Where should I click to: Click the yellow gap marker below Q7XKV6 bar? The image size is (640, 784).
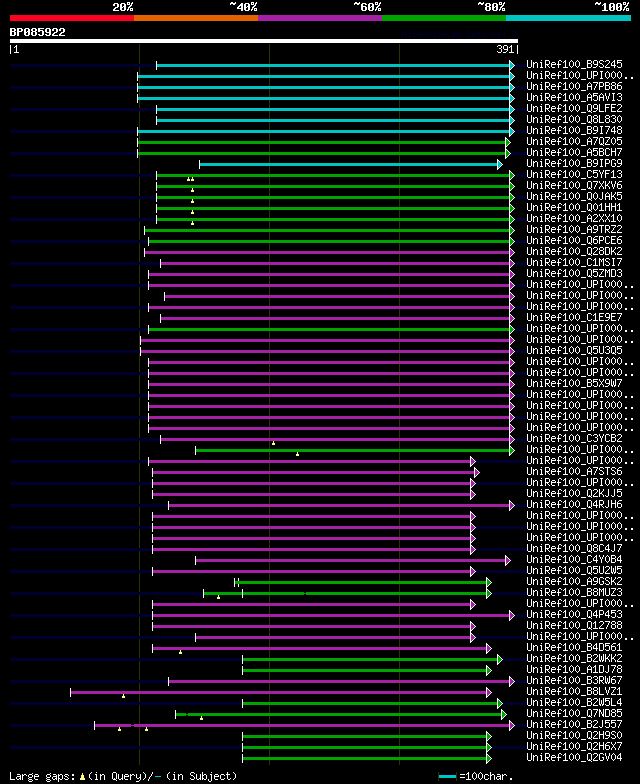[192, 190]
